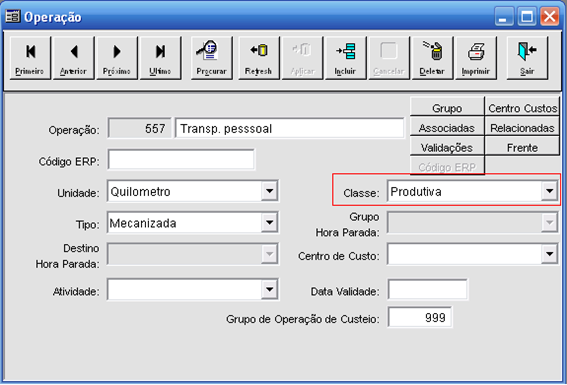Click the Grupo de Operação de Custeio field
567x385 pixels.
point(420,317)
